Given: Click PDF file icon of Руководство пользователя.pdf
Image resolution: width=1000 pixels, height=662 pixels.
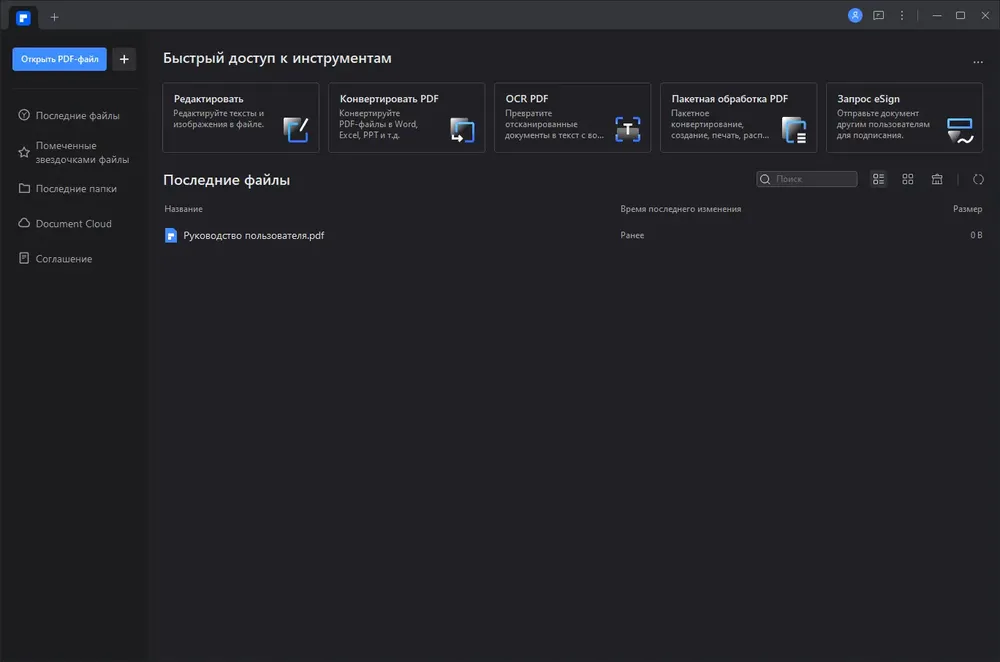Looking at the screenshot, I should click(x=171, y=235).
